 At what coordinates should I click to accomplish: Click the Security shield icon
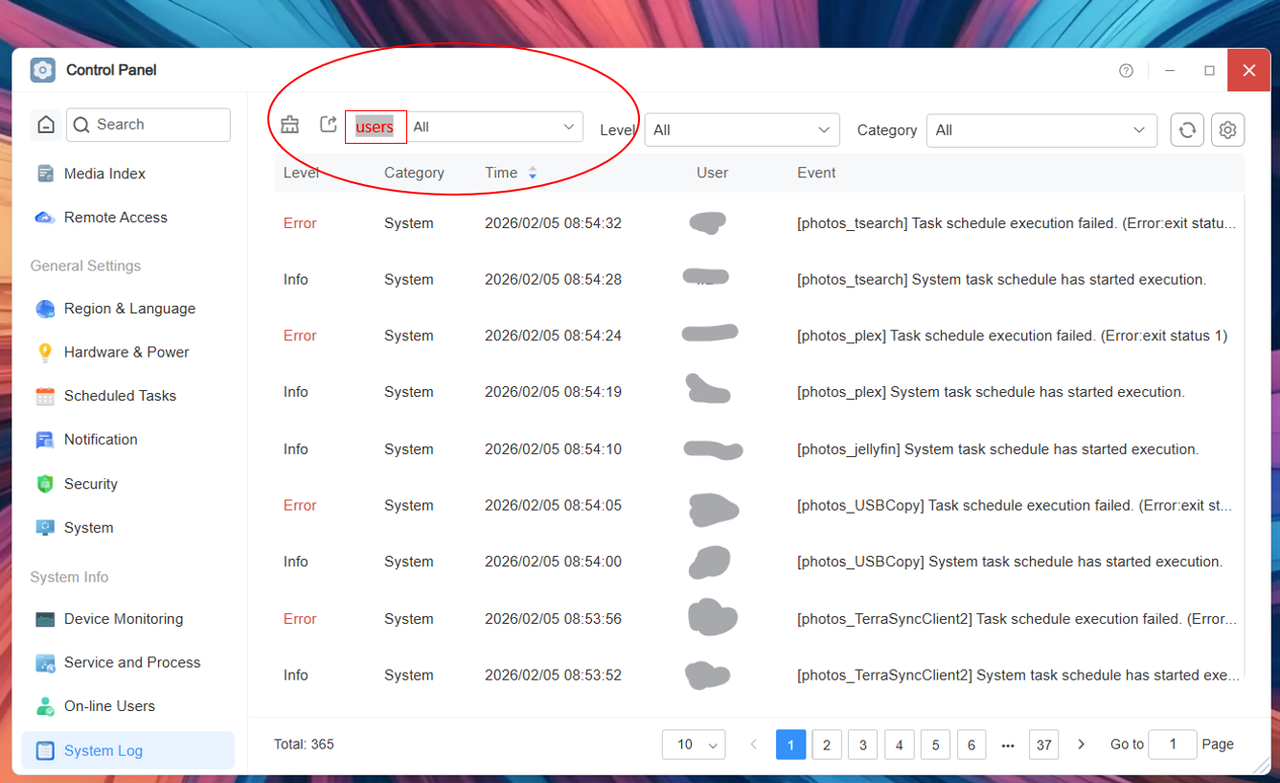(45, 484)
